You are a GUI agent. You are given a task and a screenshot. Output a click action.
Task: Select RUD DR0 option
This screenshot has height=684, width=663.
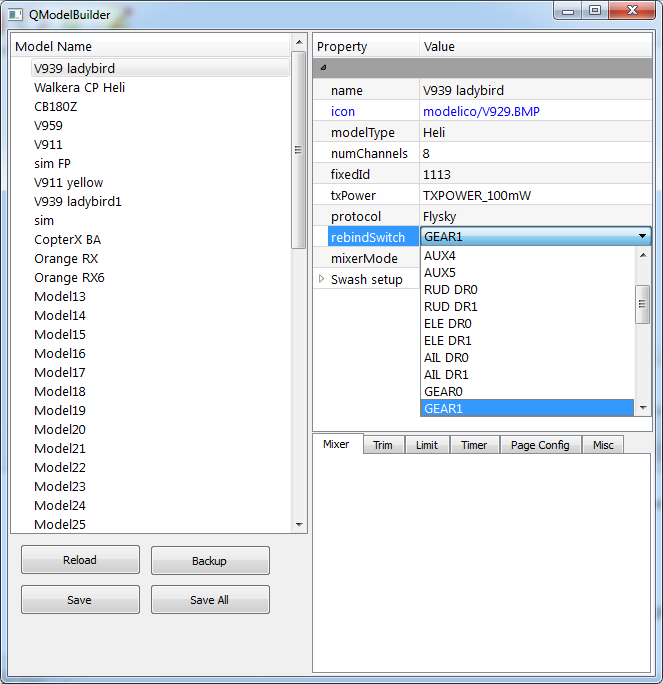[x=527, y=290]
